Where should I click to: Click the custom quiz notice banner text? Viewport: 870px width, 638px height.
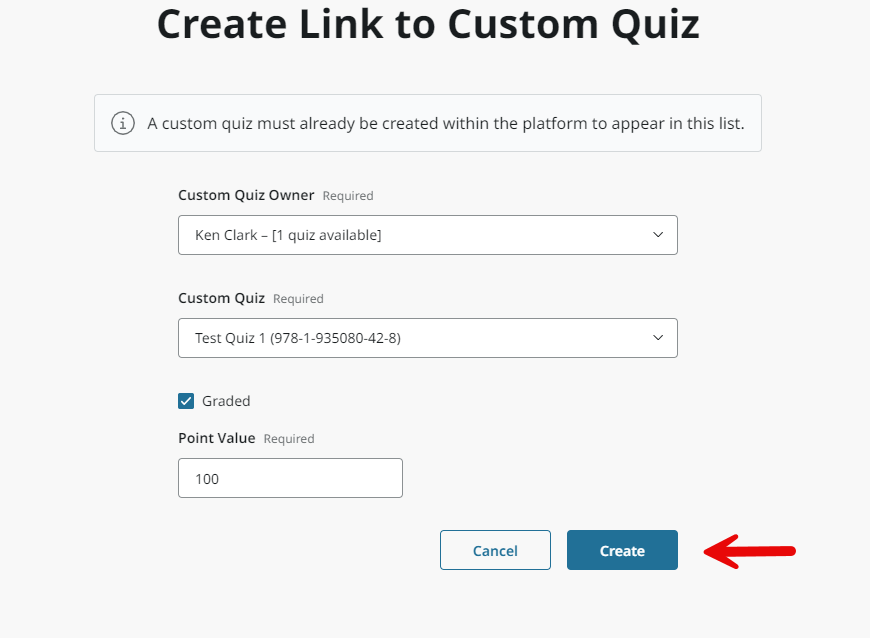click(x=446, y=123)
